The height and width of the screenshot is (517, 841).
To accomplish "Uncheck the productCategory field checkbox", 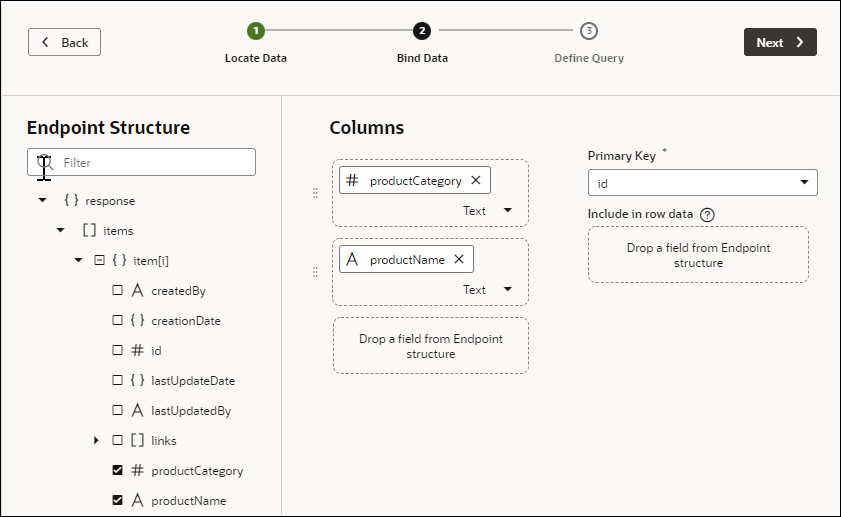I will 117,471.
